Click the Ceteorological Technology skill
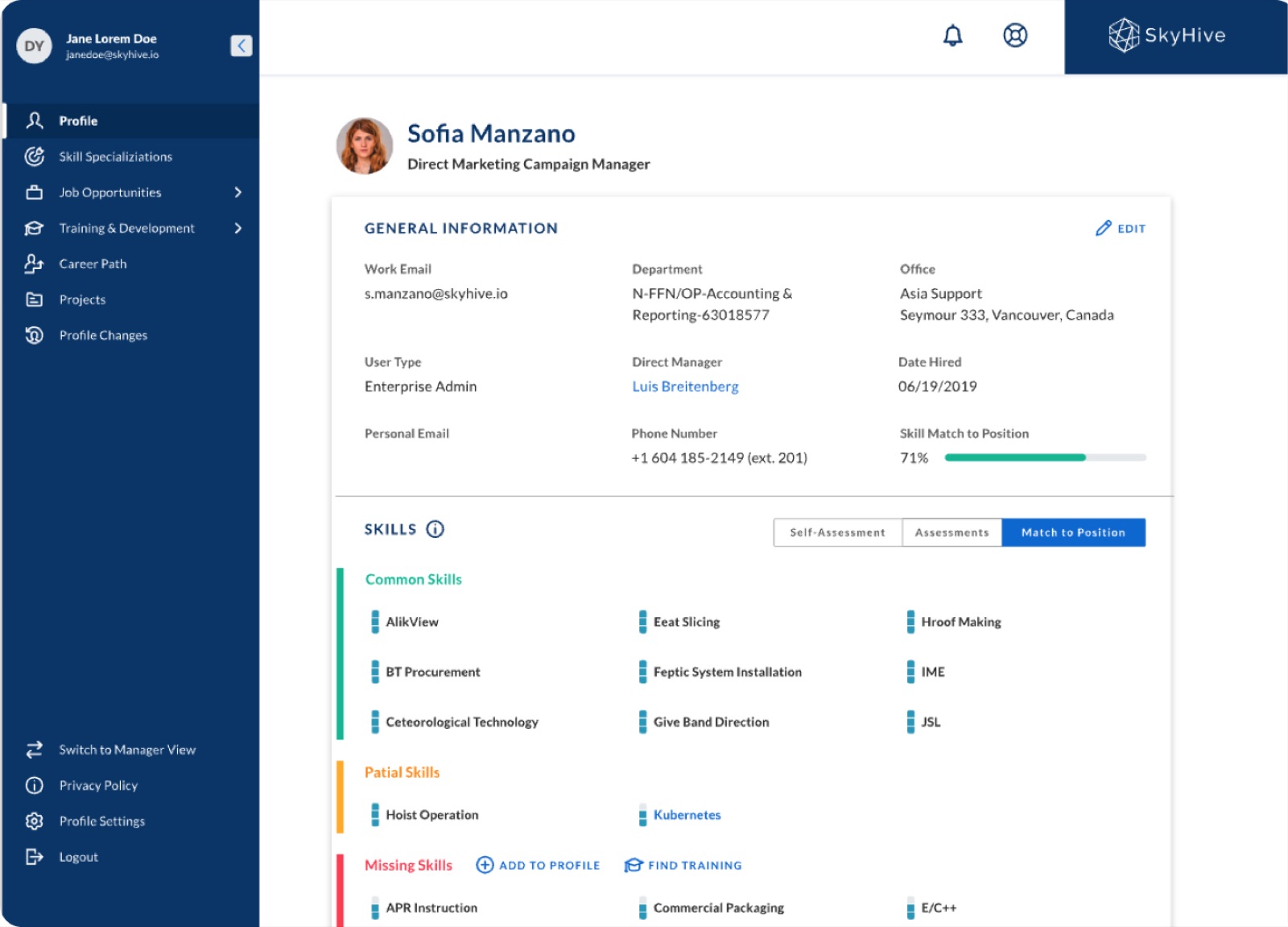Image resolution: width=1288 pixels, height=927 pixels. [x=462, y=722]
